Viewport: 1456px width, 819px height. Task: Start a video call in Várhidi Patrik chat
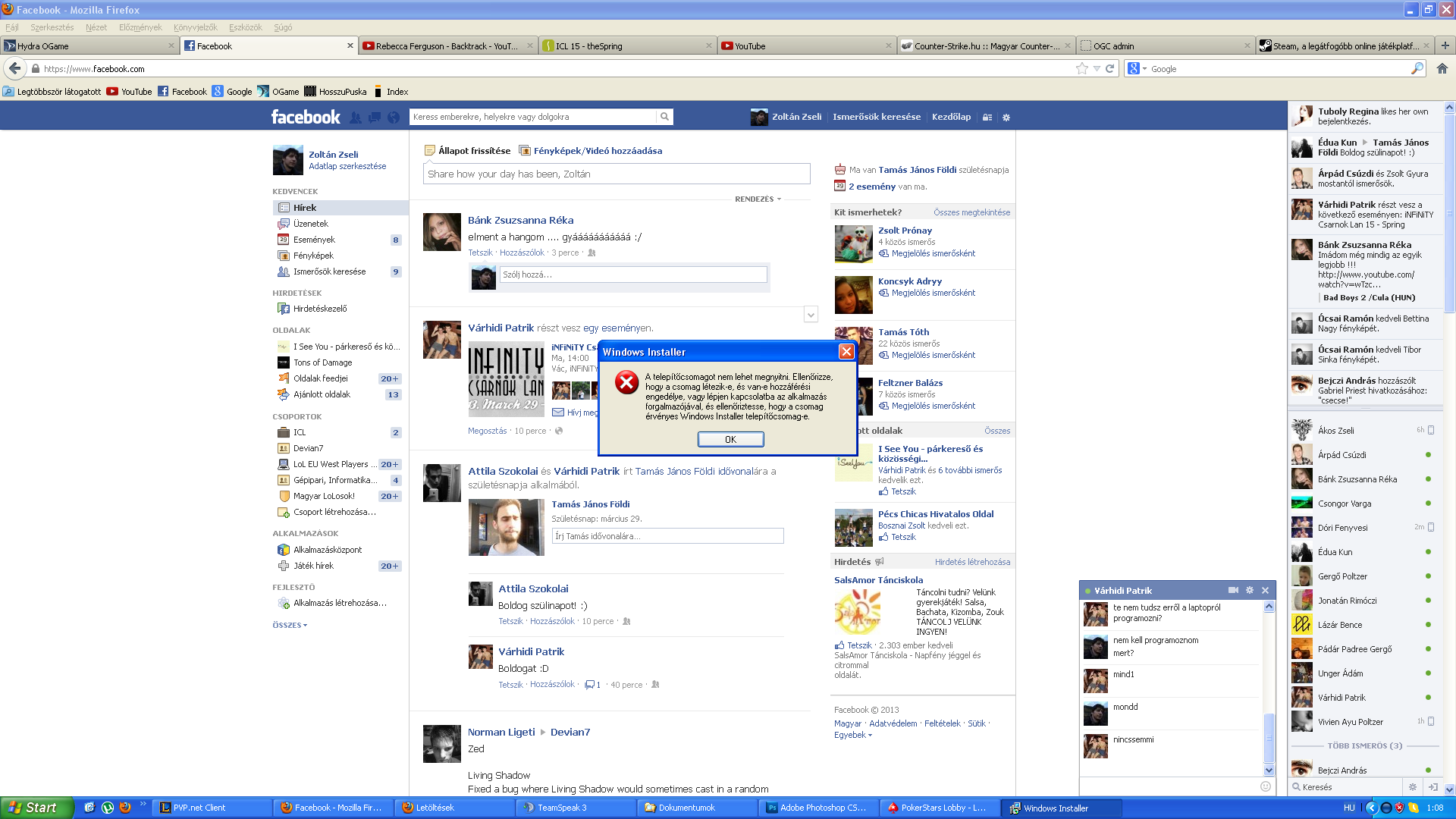1233,590
